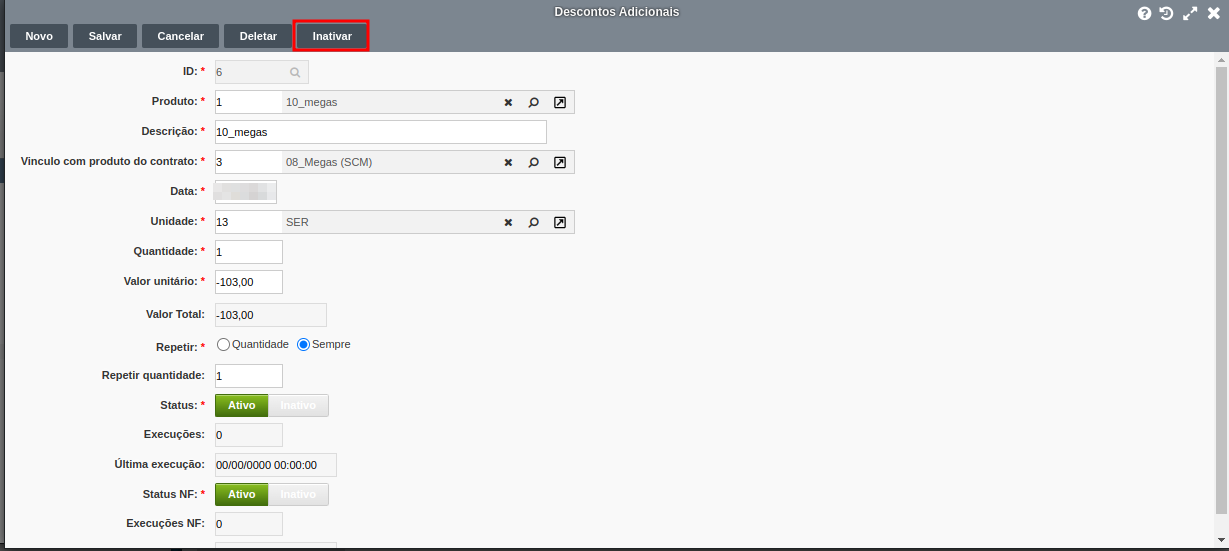Image resolution: width=1229 pixels, height=551 pixels.
Task: Set Status to Inativo
Action: point(298,405)
